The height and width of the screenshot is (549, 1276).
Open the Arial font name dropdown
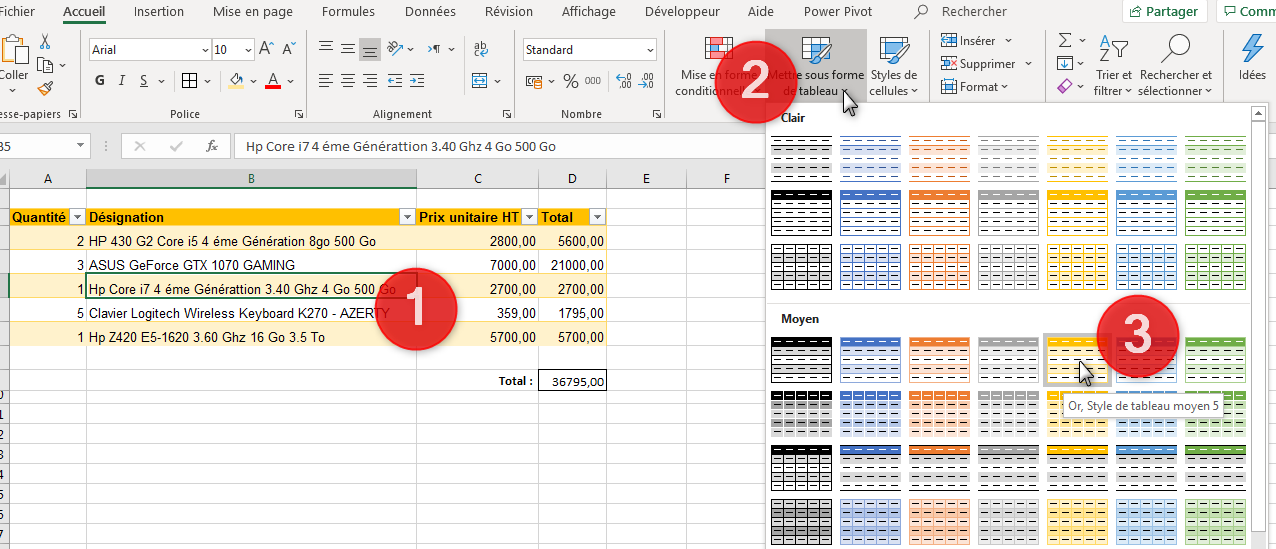point(205,50)
